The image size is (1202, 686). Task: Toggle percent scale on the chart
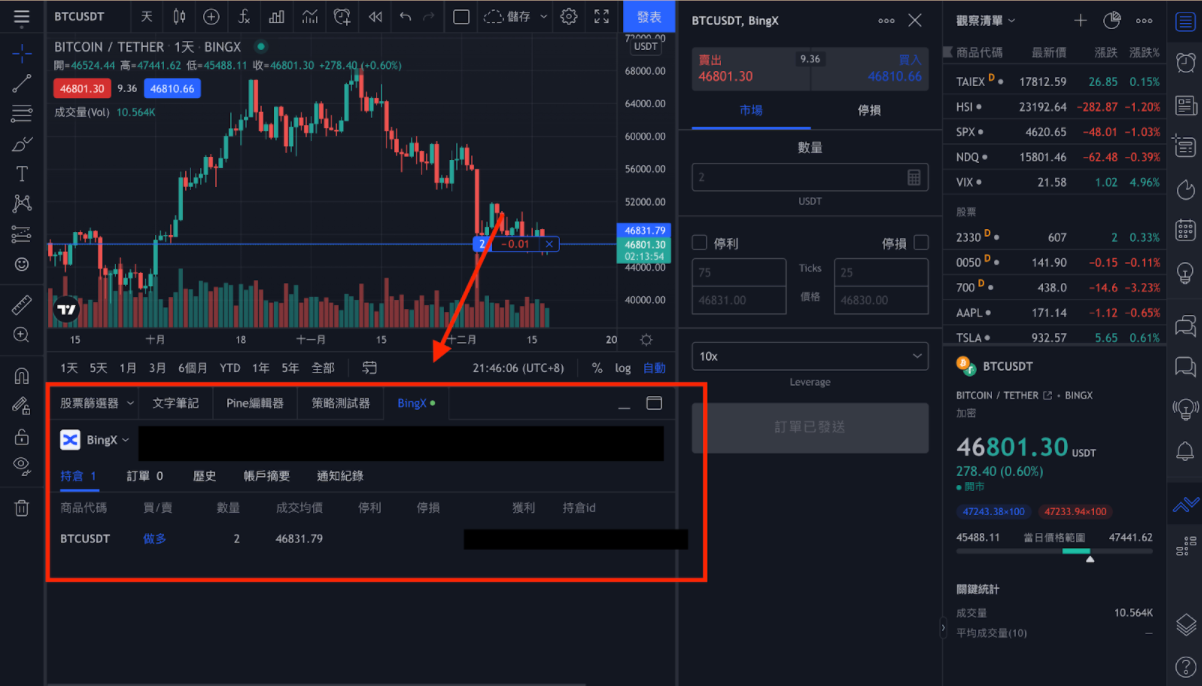pos(597,368)
